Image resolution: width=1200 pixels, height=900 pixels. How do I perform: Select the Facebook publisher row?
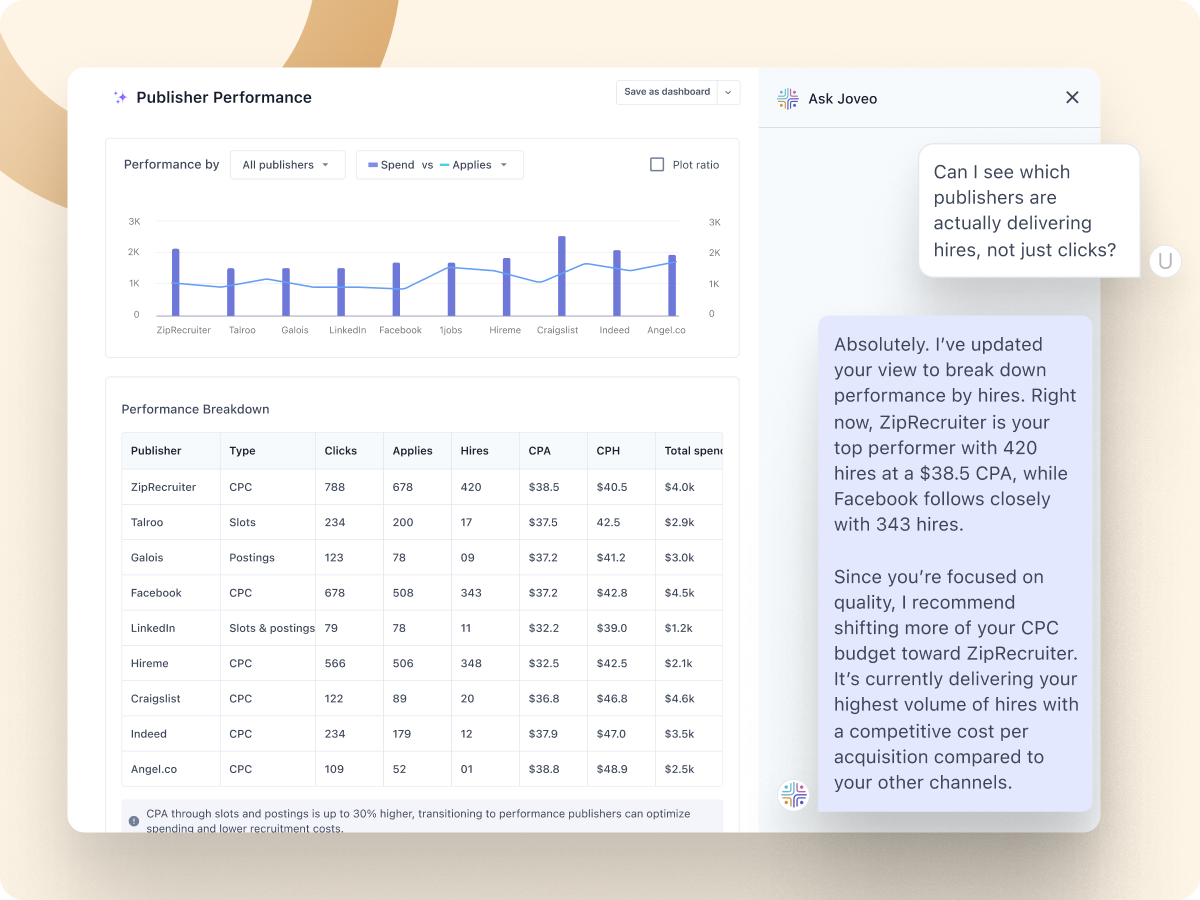tap(156, 593)
